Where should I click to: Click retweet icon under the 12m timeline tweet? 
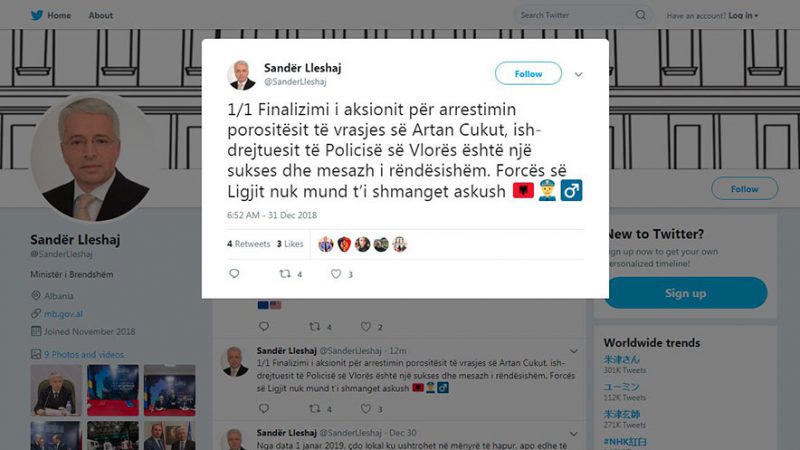click(x=315, y=408)
